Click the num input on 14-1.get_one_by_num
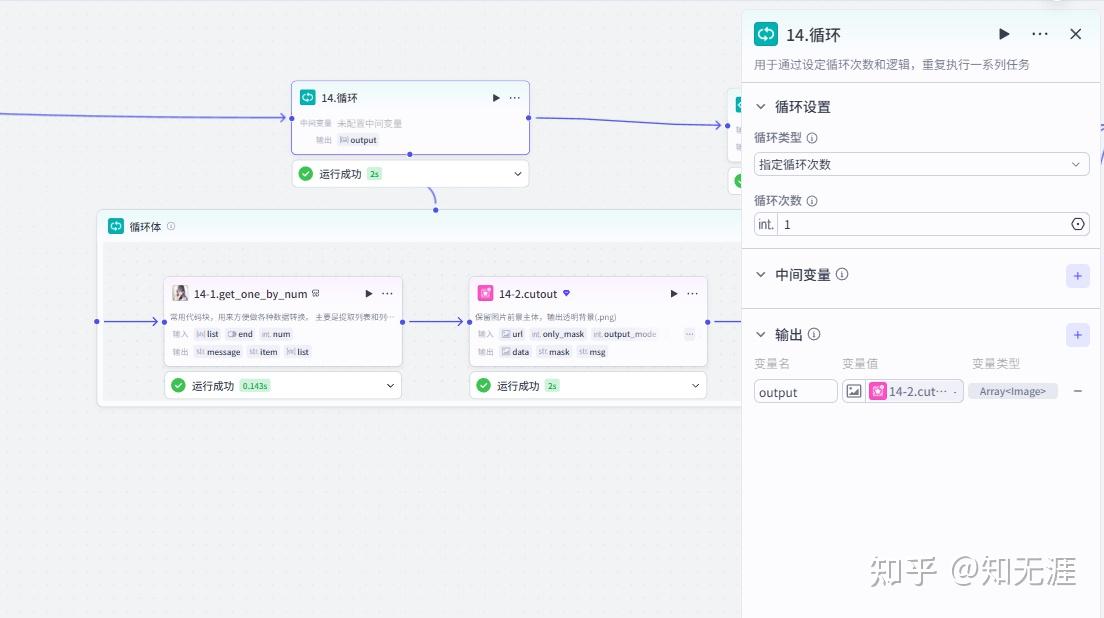Viewport: 1104px width, 618px height. click(x=276, y=334)
